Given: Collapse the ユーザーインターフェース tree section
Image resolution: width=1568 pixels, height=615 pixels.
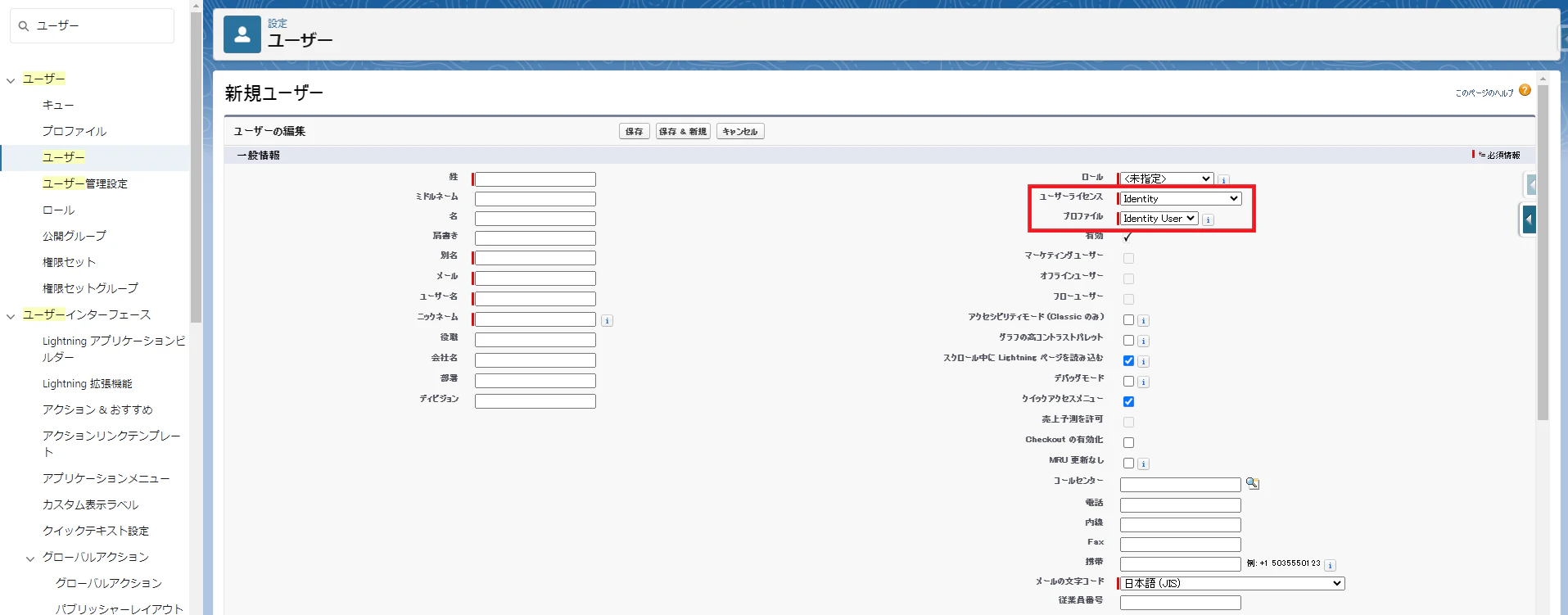Looking at the screenshot, I should (11, 316).
